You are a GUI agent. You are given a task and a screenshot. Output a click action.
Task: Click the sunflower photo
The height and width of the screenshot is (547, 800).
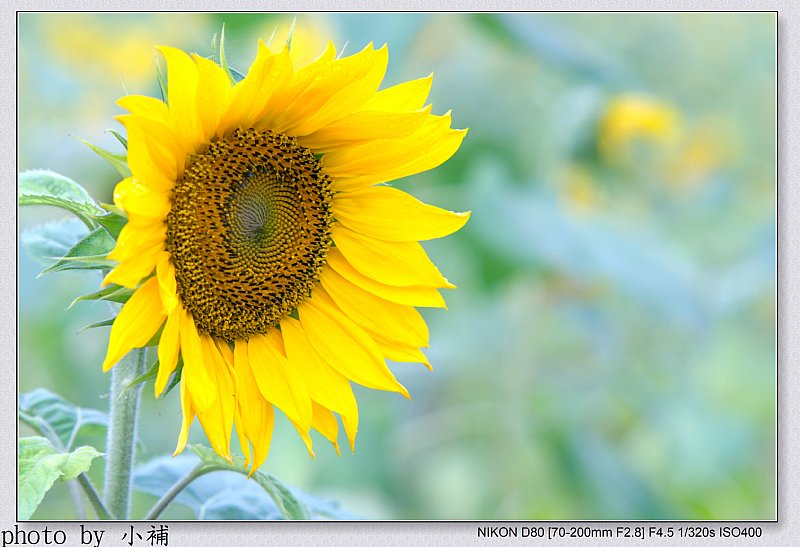pos(397,266)
